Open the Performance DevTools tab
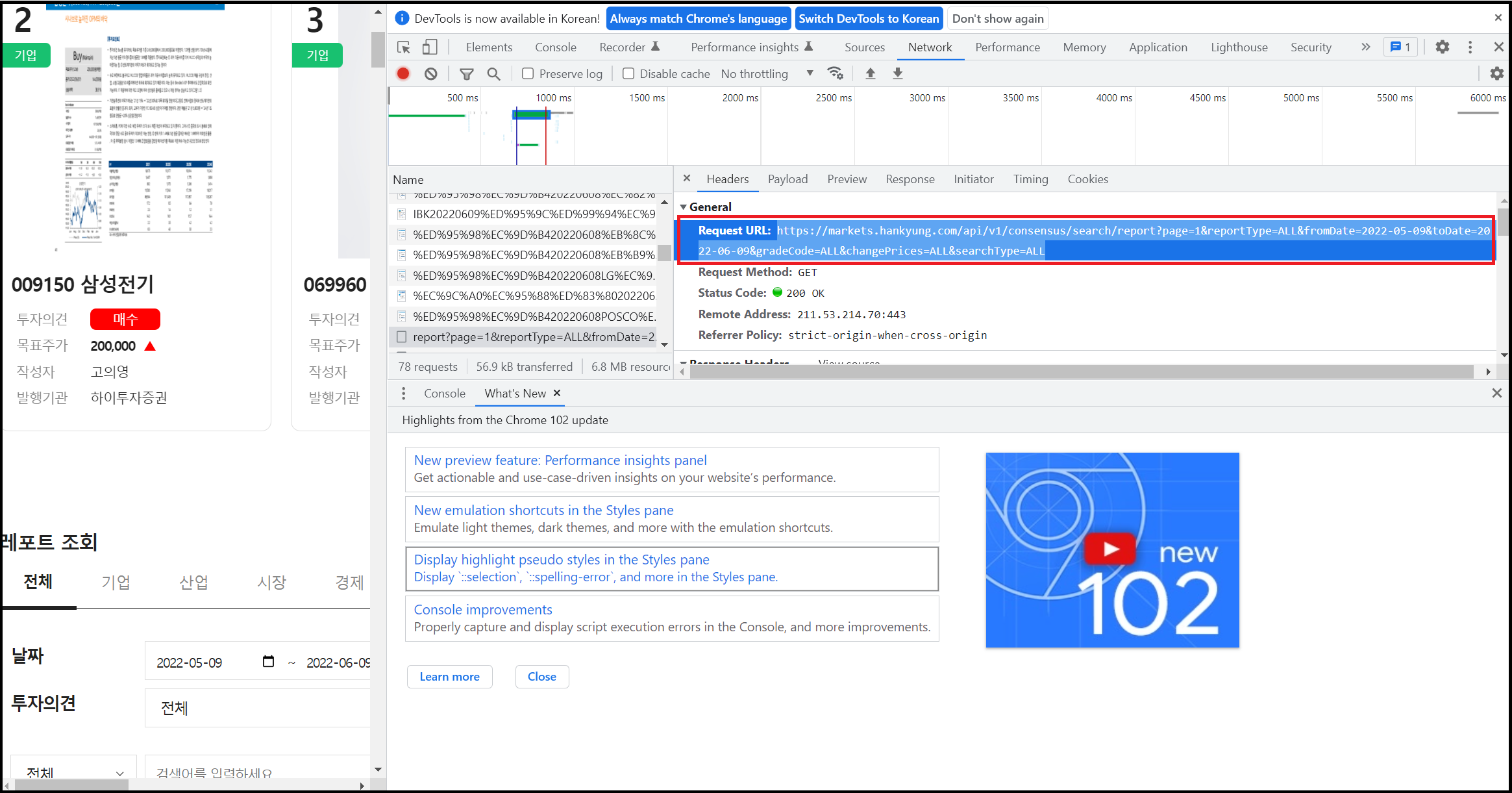Viewport: 1512px width, 793px height. click(1007, 47)
